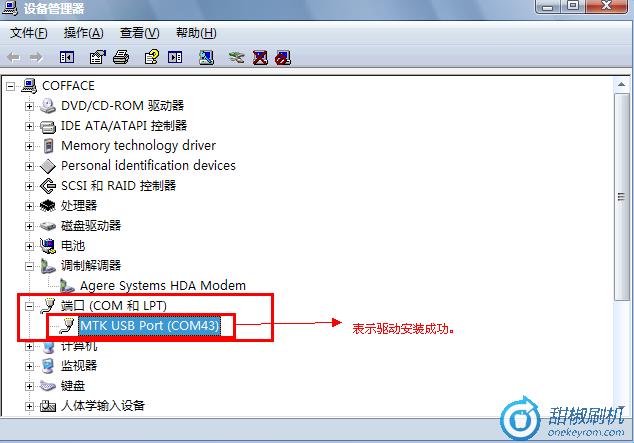Viewport: 634px width, 443px height.
Task: Click the Disable device toolbar icon
Action: [283, 57]
